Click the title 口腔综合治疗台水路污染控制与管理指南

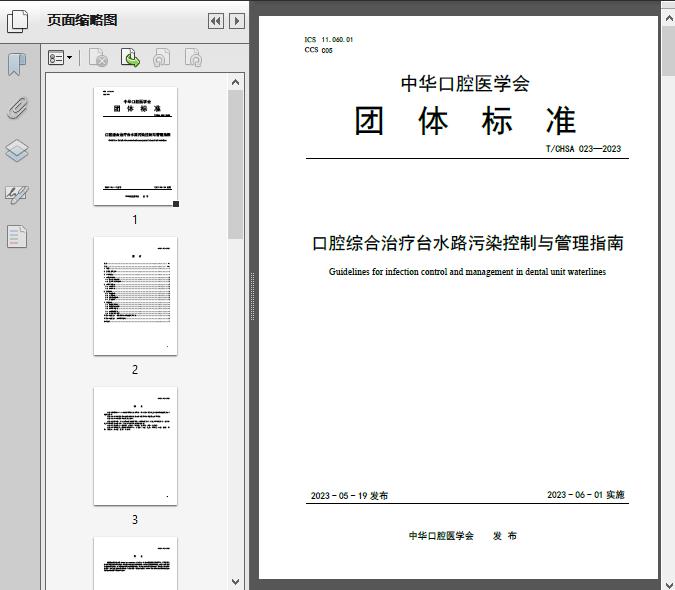tap(468, 243)
